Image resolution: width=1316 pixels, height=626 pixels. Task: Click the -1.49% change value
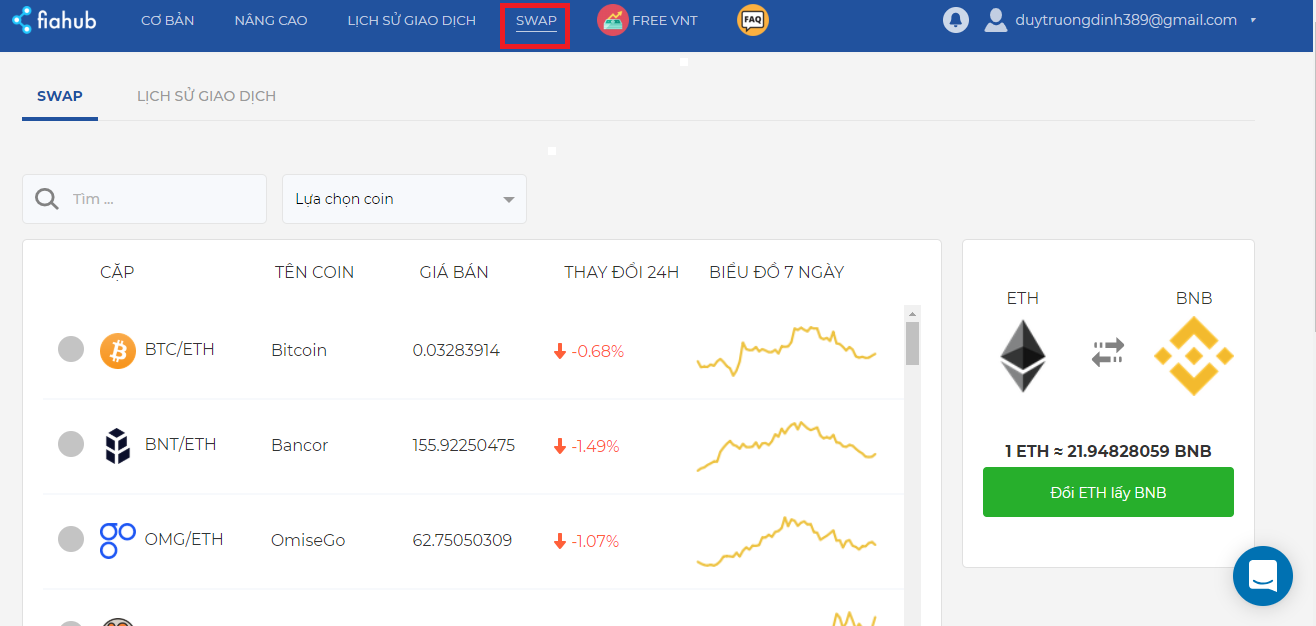[596, 446]
